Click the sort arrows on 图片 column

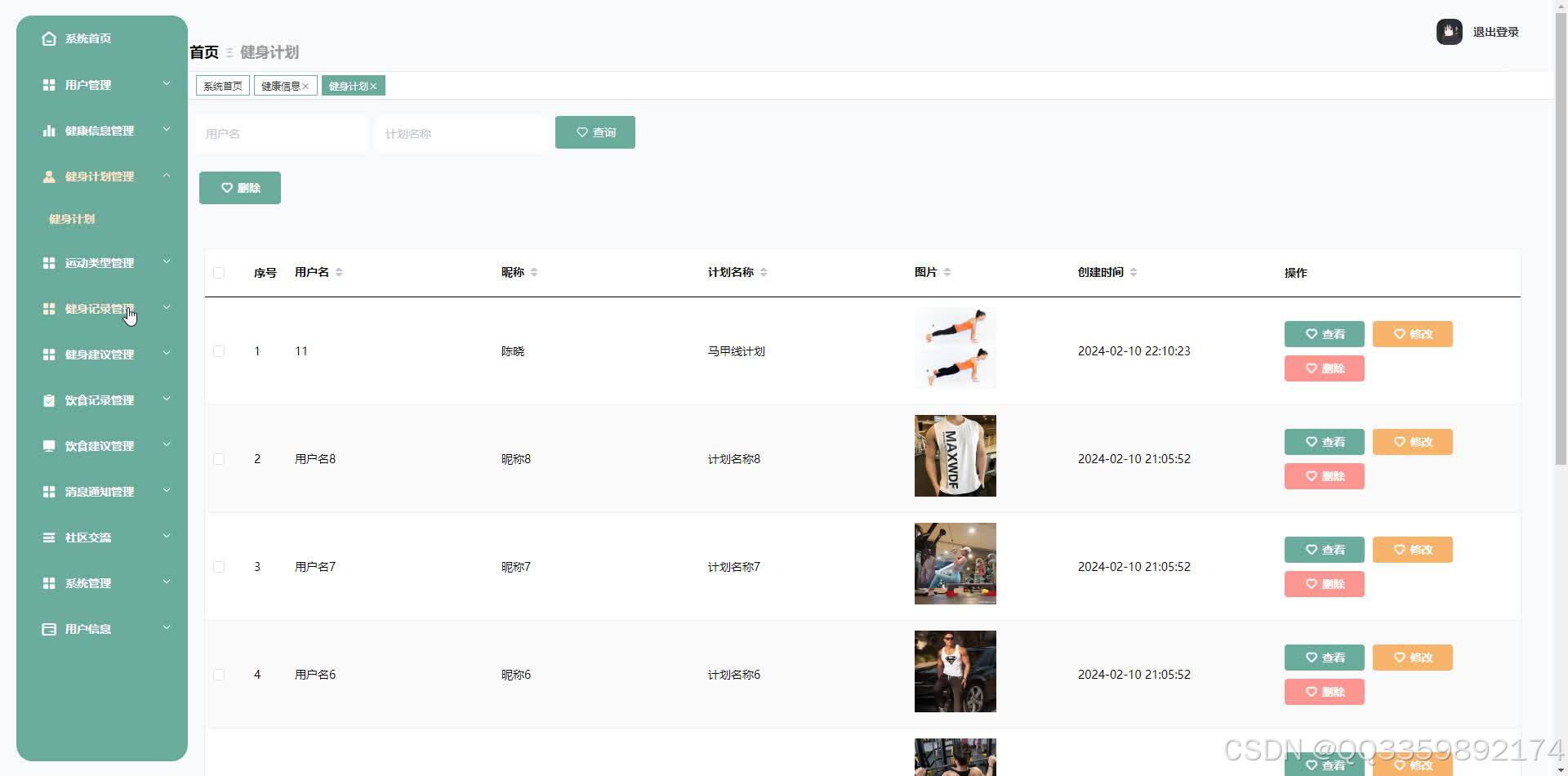[947, 272]
